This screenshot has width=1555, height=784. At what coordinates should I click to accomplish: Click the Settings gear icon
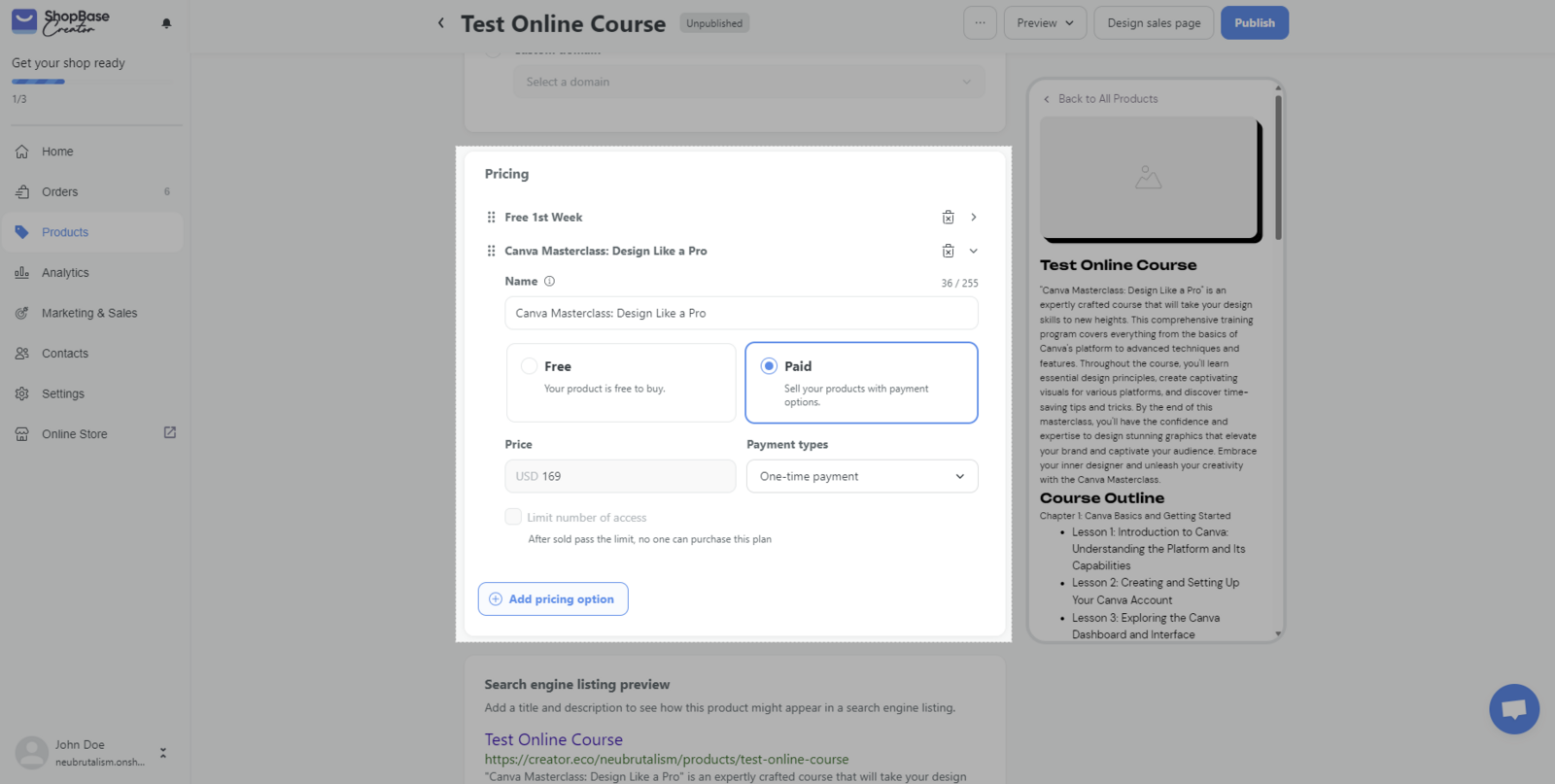(22, 393)
